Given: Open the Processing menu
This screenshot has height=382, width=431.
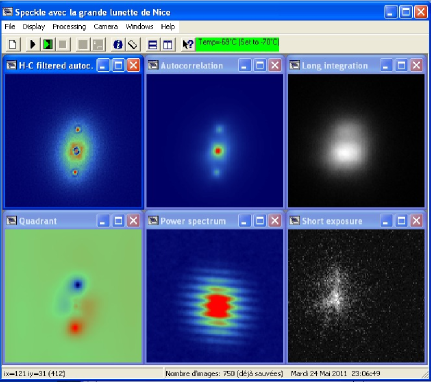Looking at the screenshot, I should [69, 27].
